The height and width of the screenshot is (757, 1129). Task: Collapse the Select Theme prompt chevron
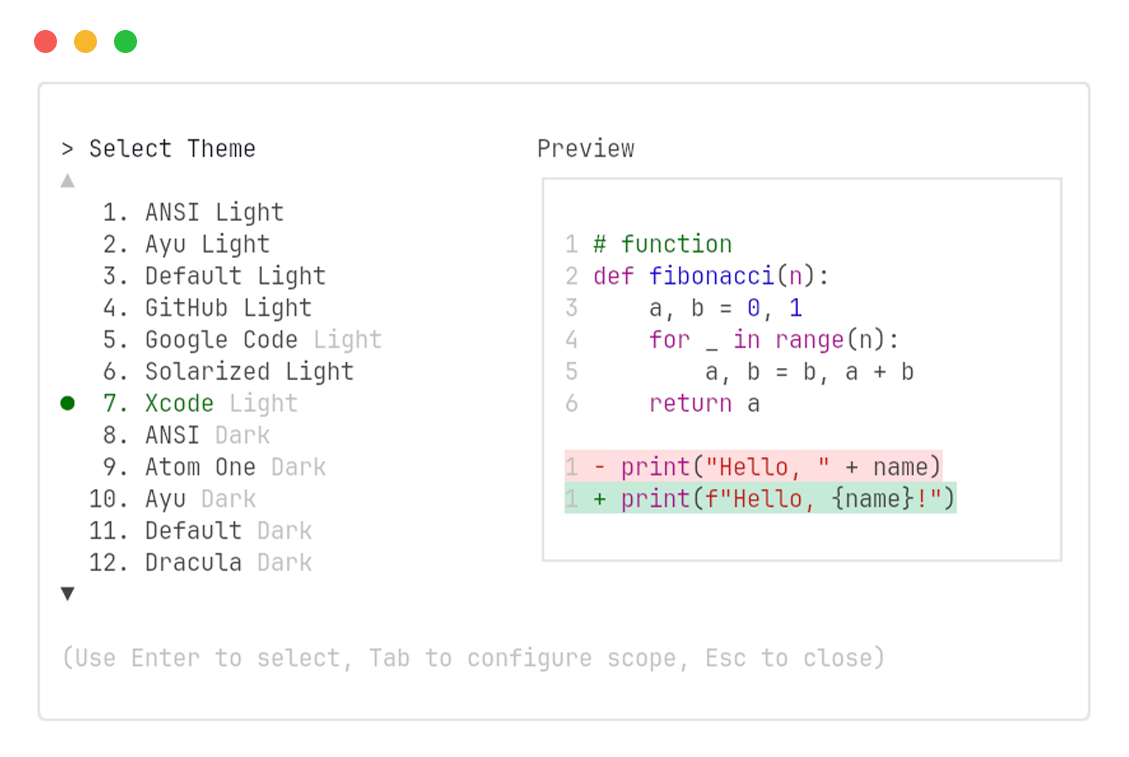pyautogui.click(x=67, y=148)
